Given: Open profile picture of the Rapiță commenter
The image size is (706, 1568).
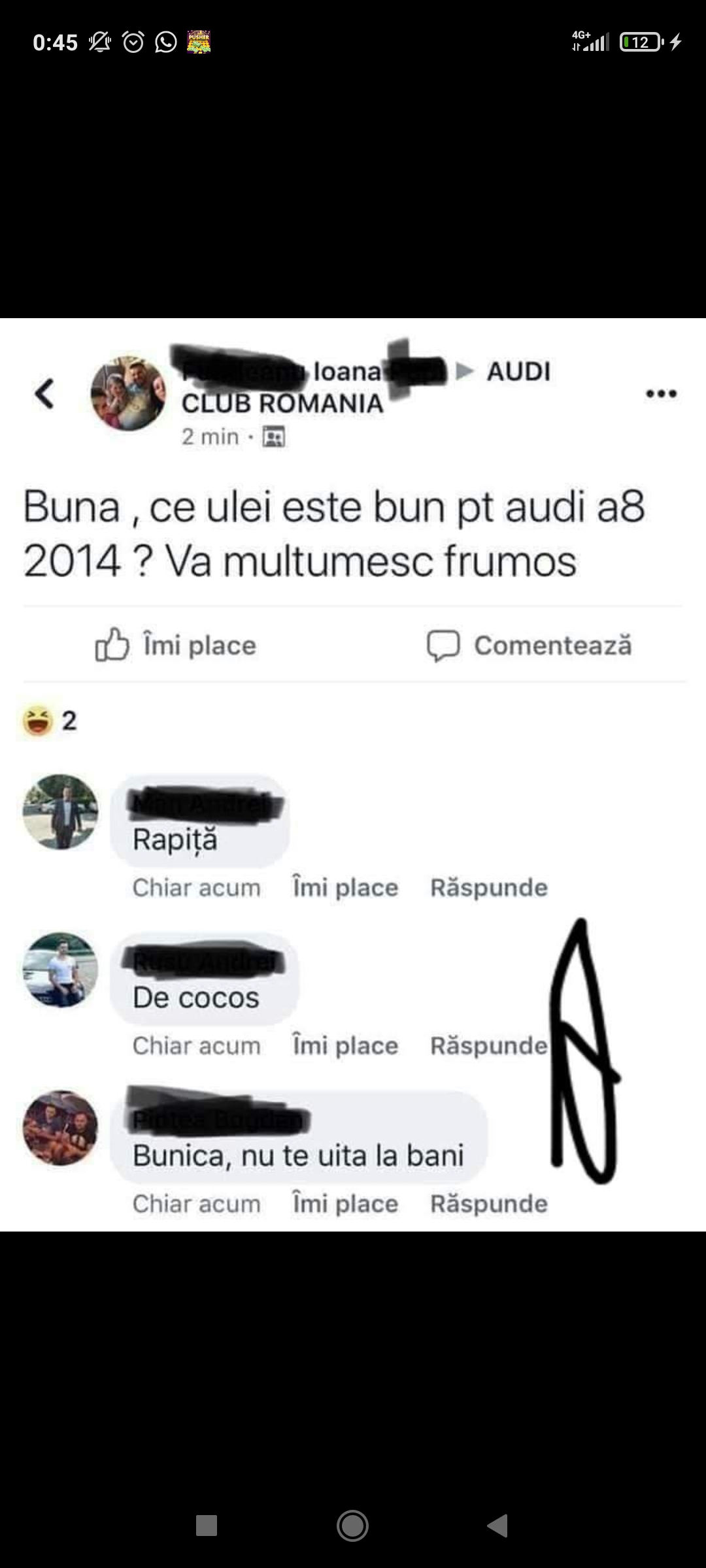Looking at the screenshot, I should pyautogui.click(x=60, y=812).
